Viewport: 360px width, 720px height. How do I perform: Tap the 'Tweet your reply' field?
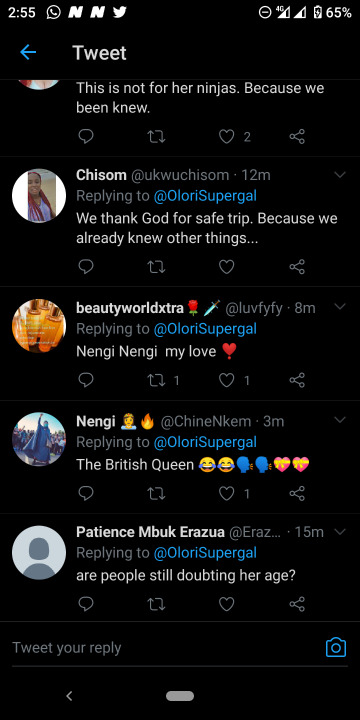click(165, 648)
